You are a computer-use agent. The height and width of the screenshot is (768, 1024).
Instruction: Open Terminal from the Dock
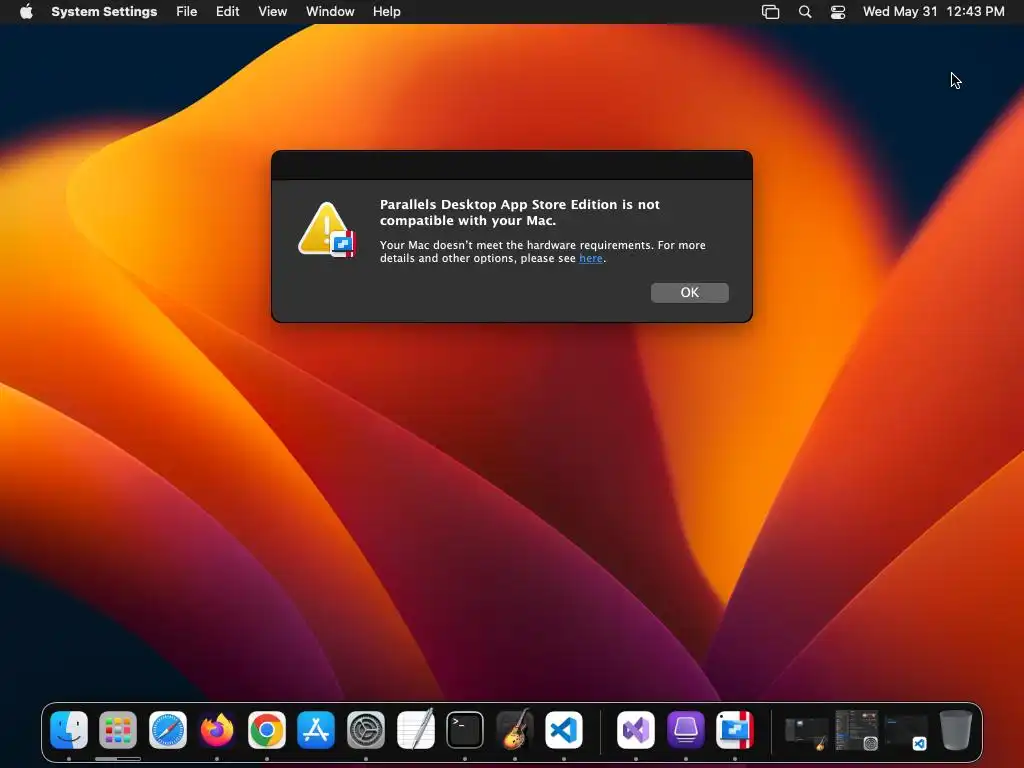point(465,730)
